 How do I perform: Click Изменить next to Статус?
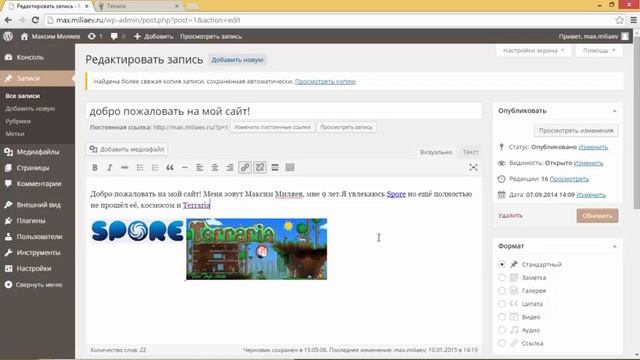[x=593, y=147]
